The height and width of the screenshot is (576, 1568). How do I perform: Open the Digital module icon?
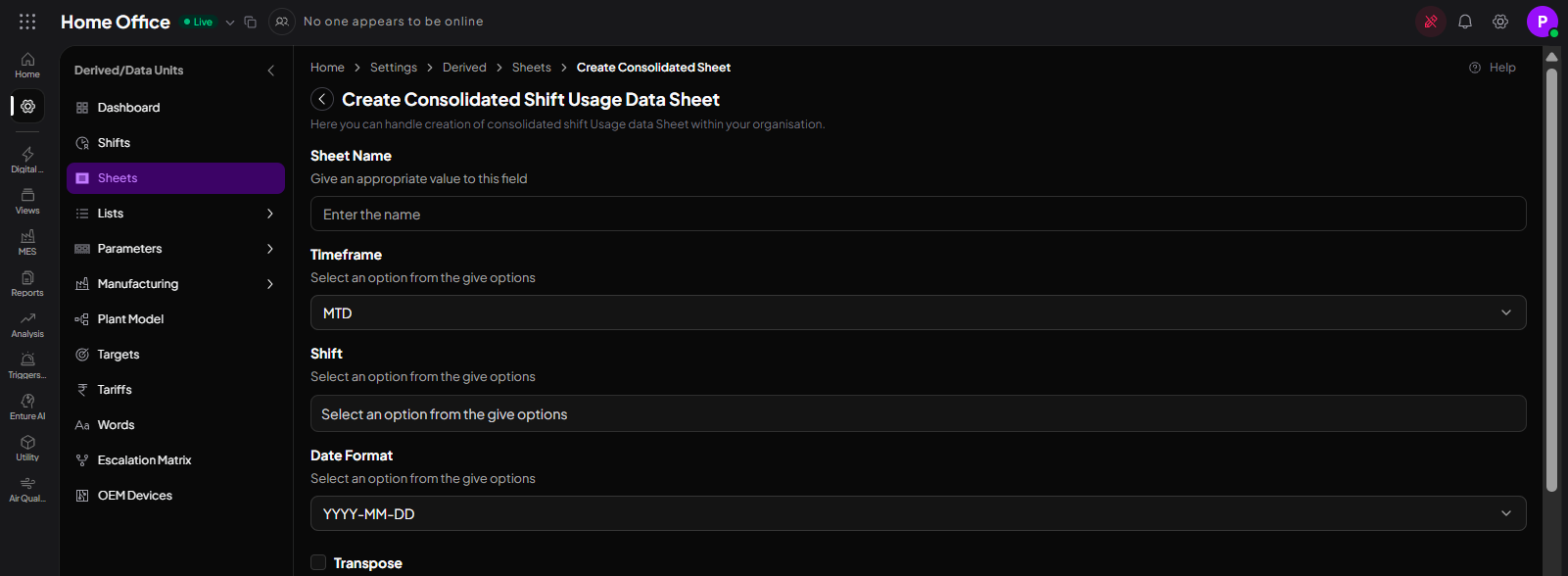(x=27, y=160)
